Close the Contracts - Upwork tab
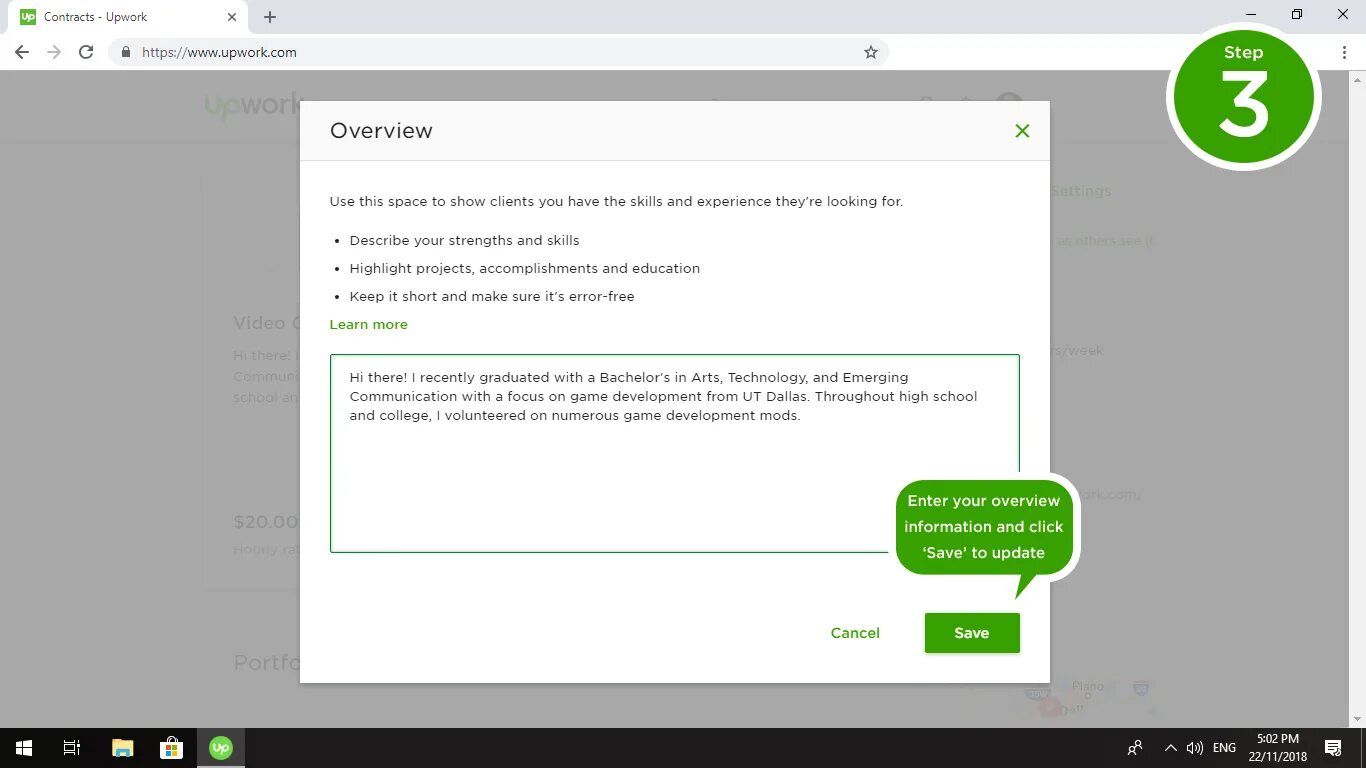The height and width of the screenshot is (768, 1366). pyautogui.click(x=232, y=17)
